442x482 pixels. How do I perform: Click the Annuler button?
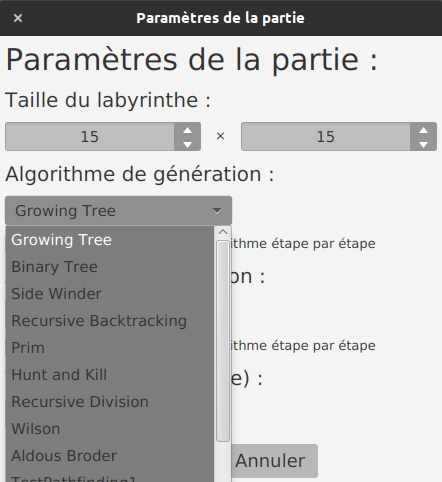click(x=273, y=461)
